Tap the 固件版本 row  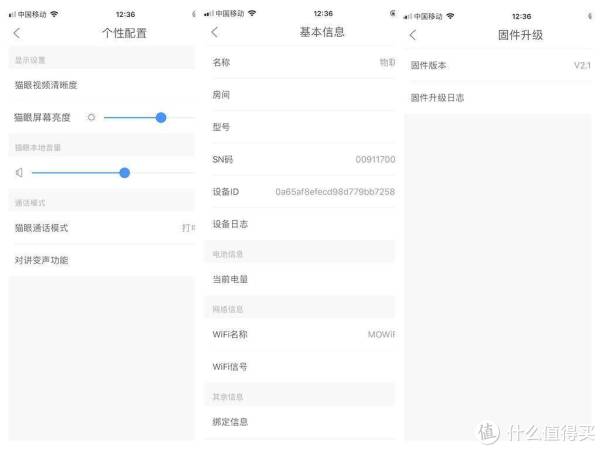point(500,65)
